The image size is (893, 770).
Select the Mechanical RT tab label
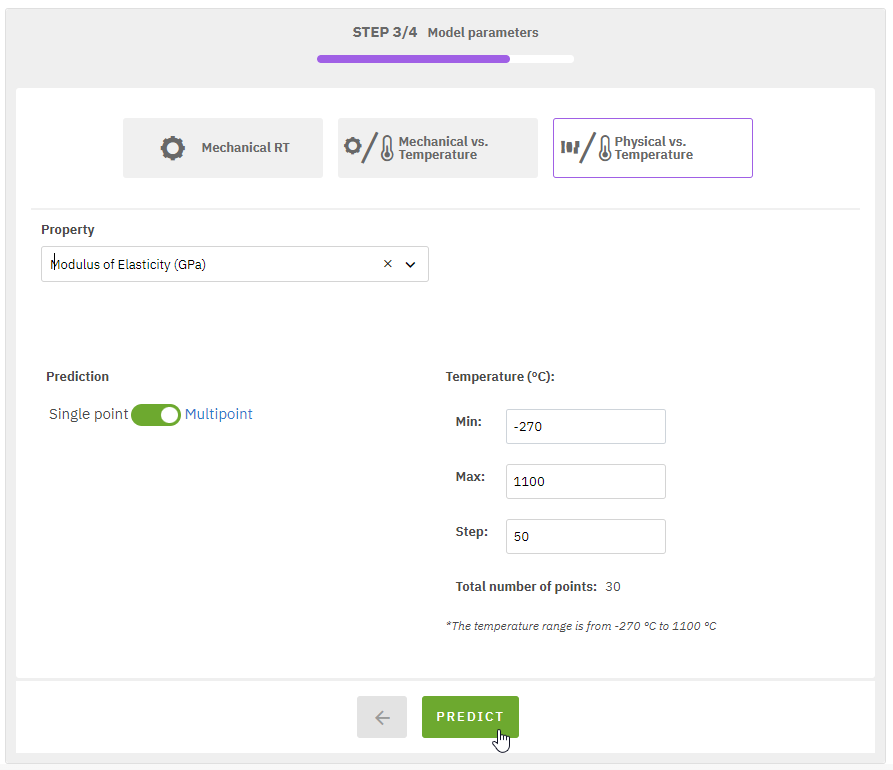click(245, 148)
